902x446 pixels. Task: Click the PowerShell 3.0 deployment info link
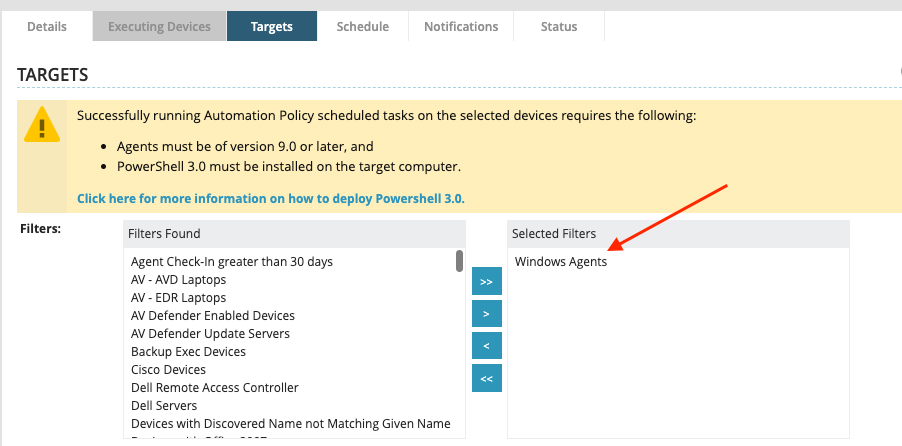click(x=270, y=198)
